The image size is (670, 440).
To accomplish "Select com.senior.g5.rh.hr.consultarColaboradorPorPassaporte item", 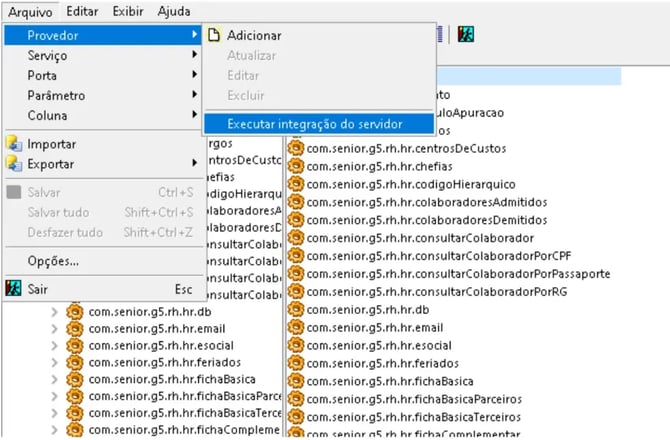I will pyautogui.click(x=458, y=274).
